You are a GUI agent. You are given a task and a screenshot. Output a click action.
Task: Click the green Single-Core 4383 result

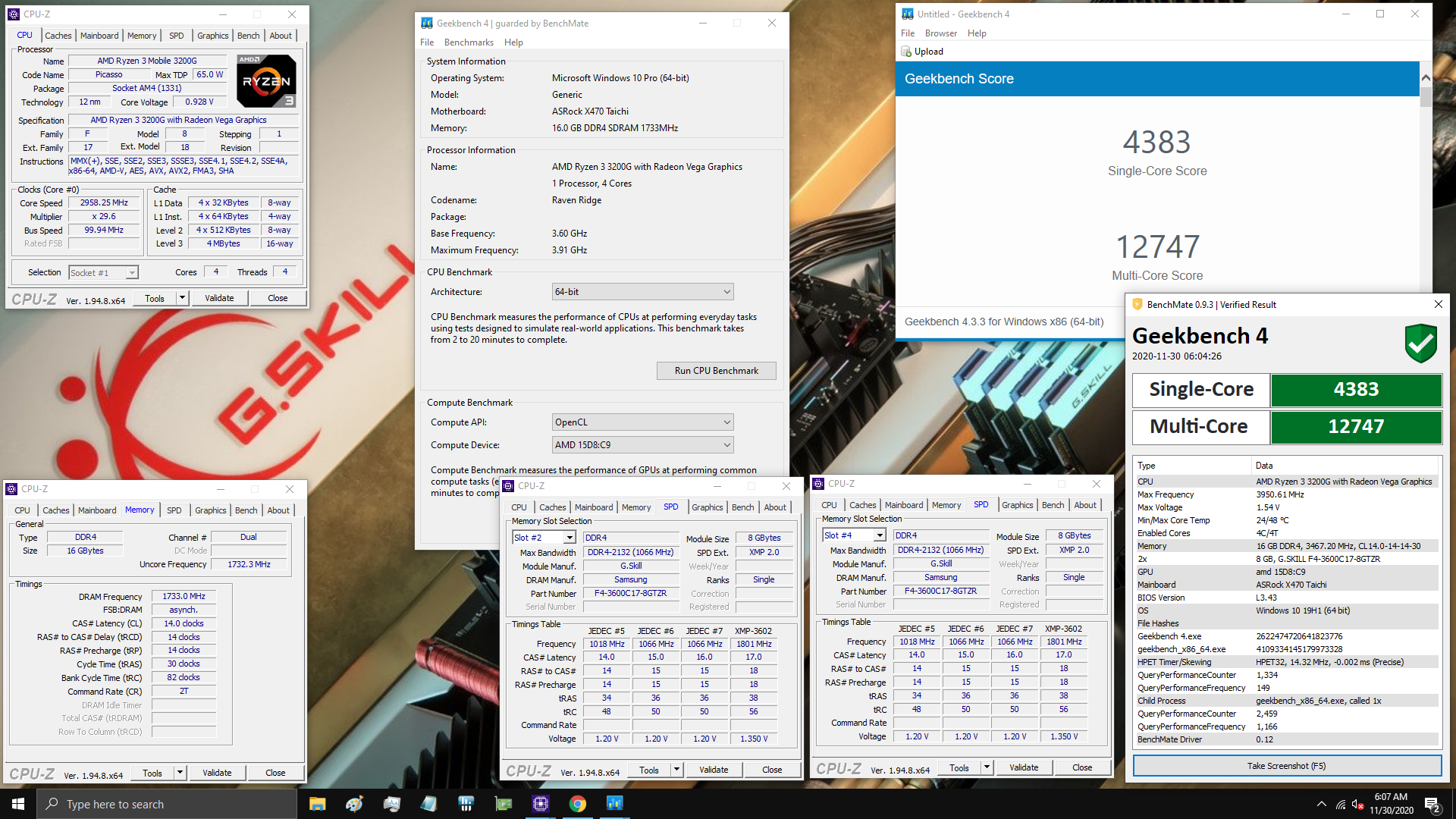click(1356, 391)
